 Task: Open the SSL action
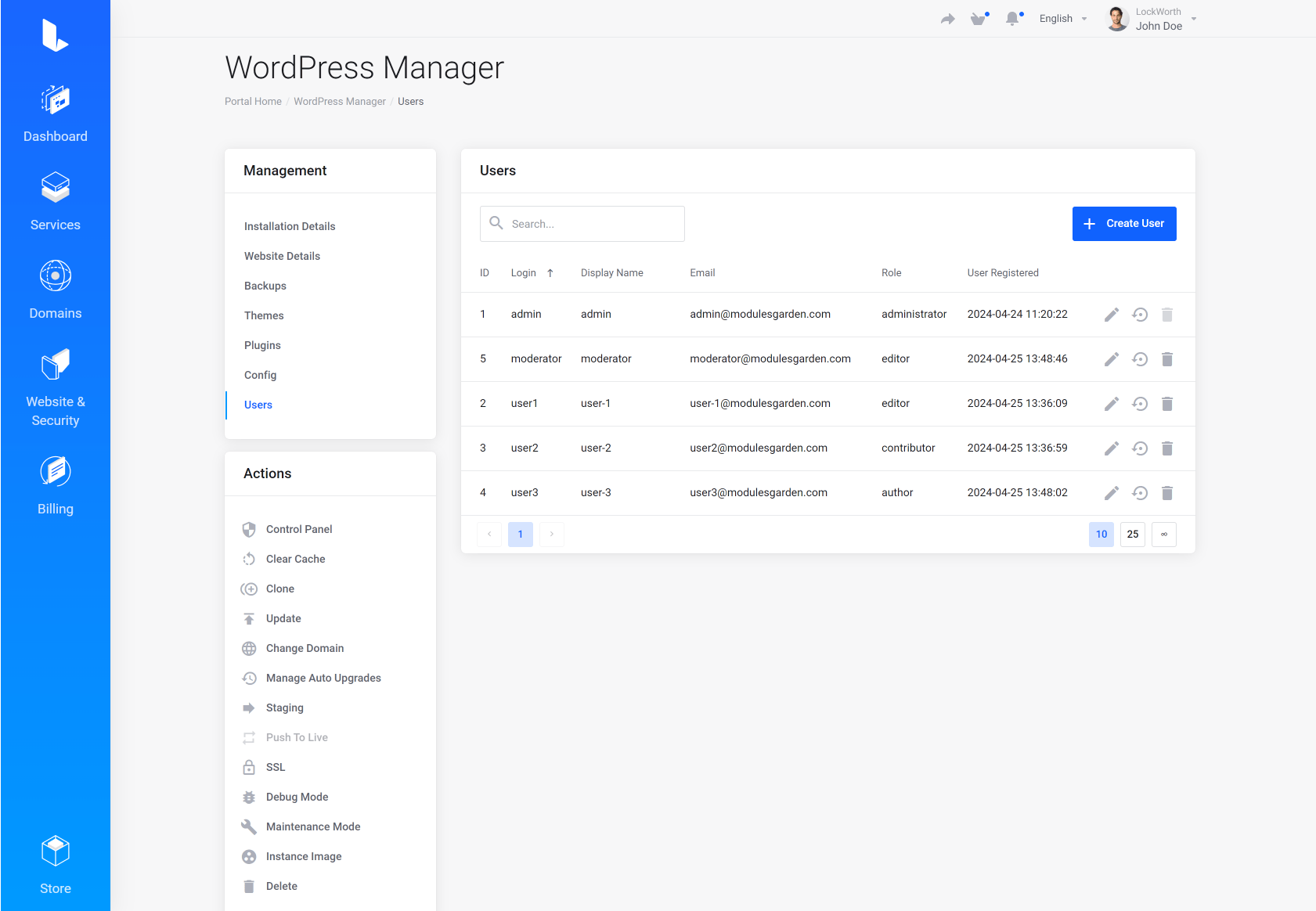pyautogui.click(x=263, y=768)
